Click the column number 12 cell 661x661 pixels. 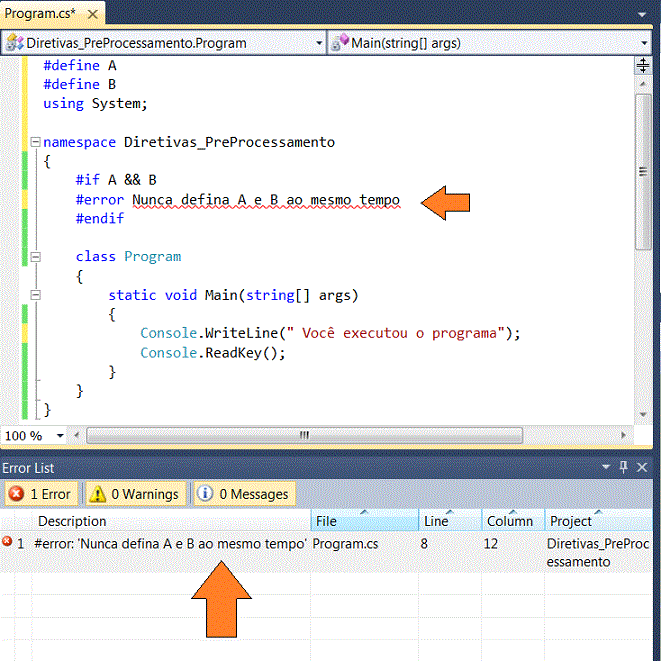[491, 544]
